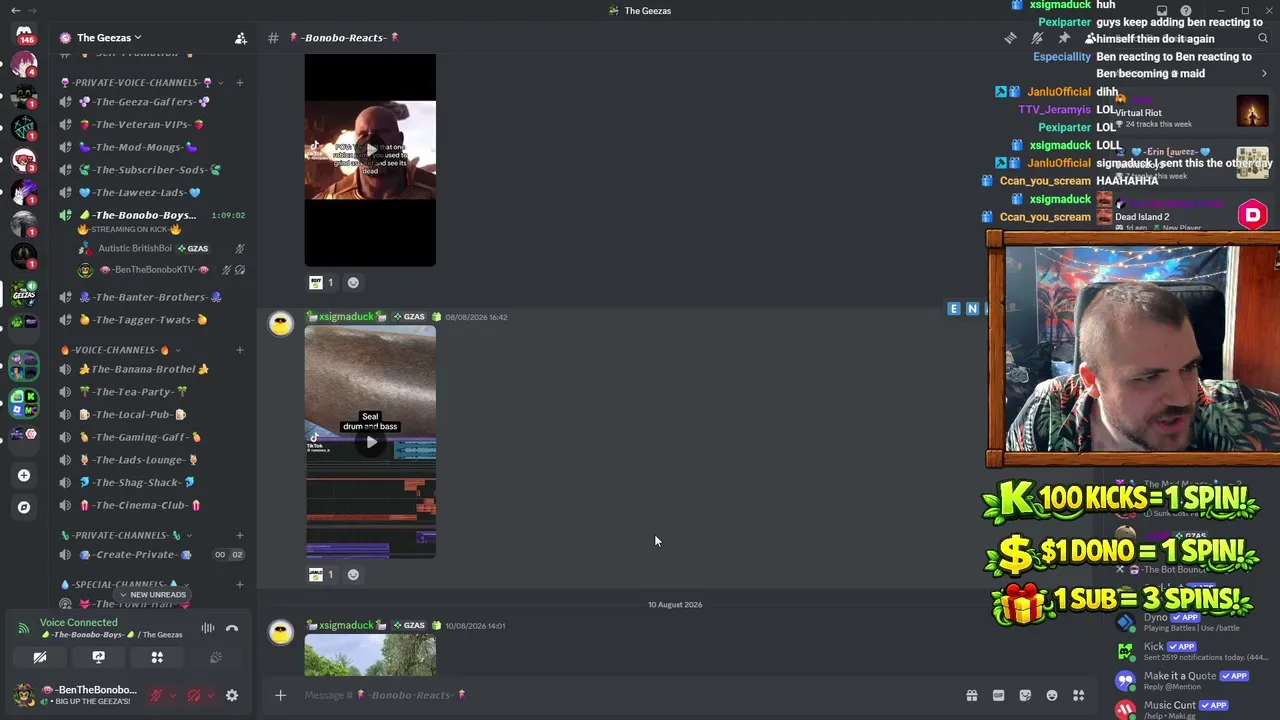Open Direct Messages home icon
Image resolution: width=1280 pixels, height=720 pixels.
pyautogui.click(x=24, y=33)
